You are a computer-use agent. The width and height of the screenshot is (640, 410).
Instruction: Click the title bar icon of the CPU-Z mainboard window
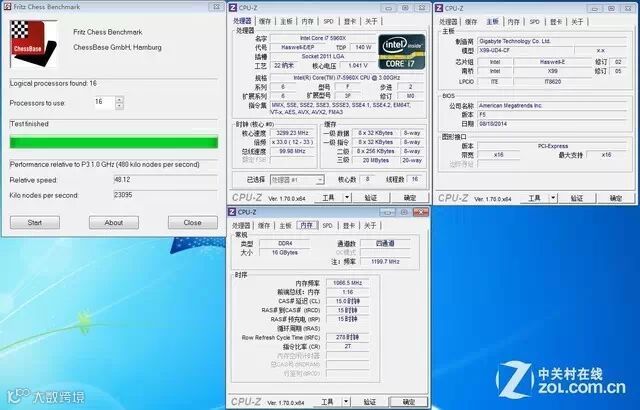[439, 8]
